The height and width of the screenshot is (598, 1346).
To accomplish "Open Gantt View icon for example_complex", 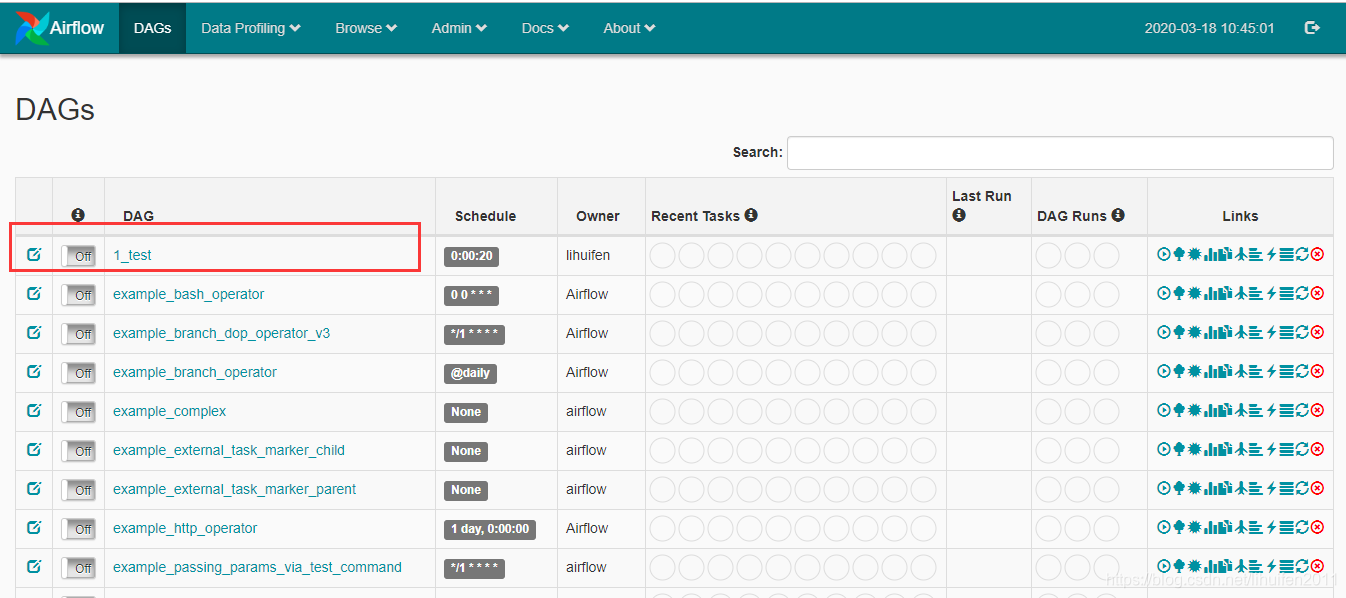I will 1256,410.
